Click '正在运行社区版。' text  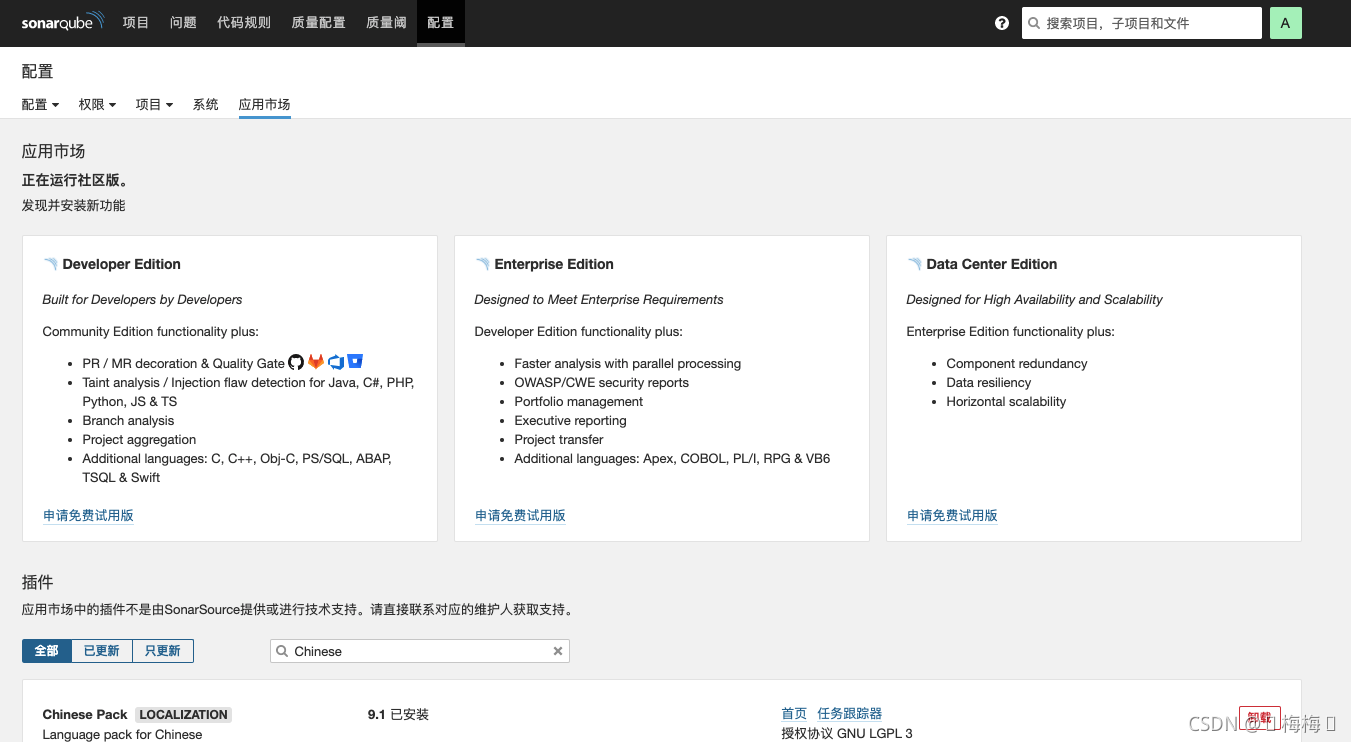tap(75, 180)
